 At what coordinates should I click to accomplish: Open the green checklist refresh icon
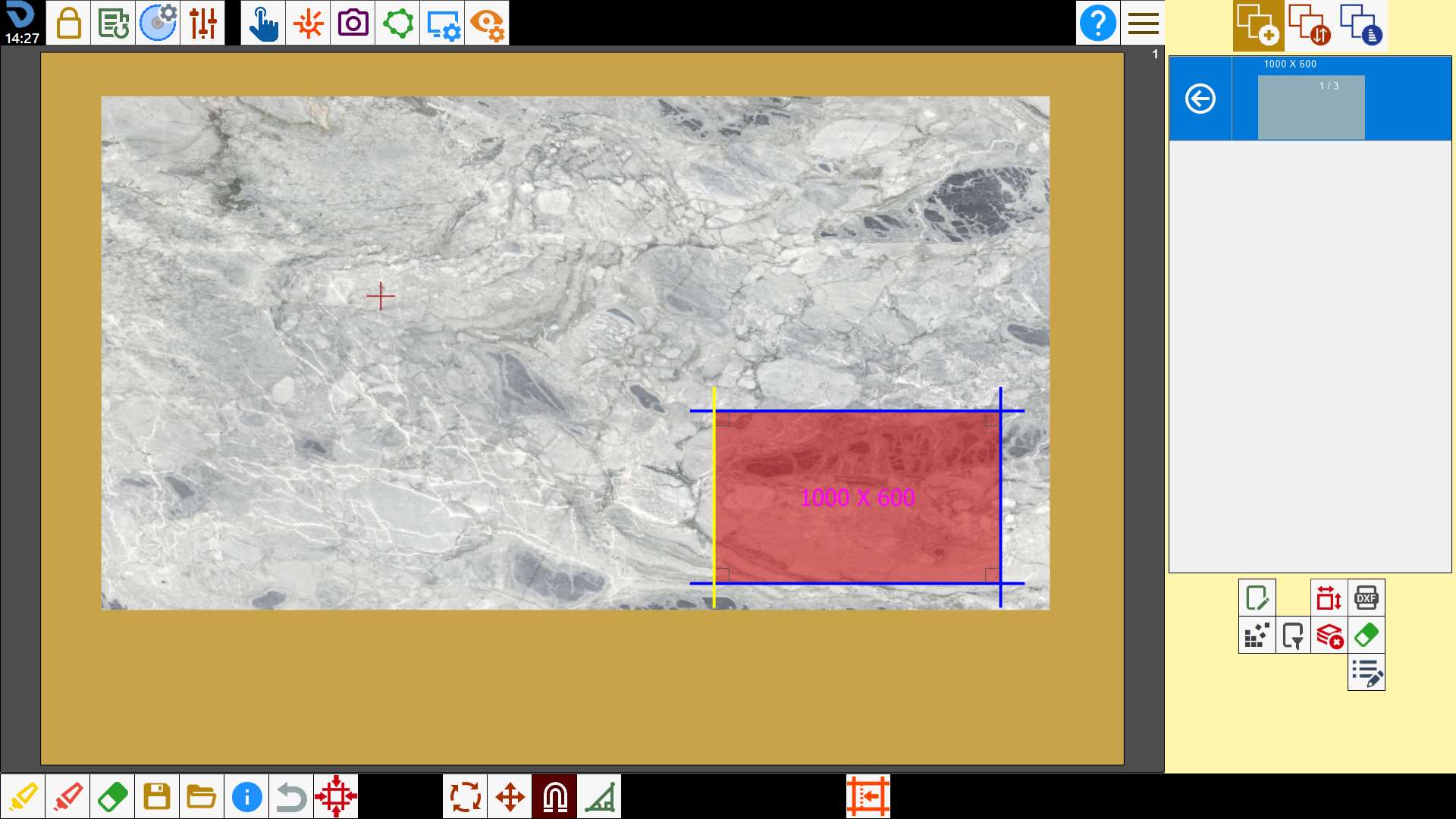coord(113,23)
